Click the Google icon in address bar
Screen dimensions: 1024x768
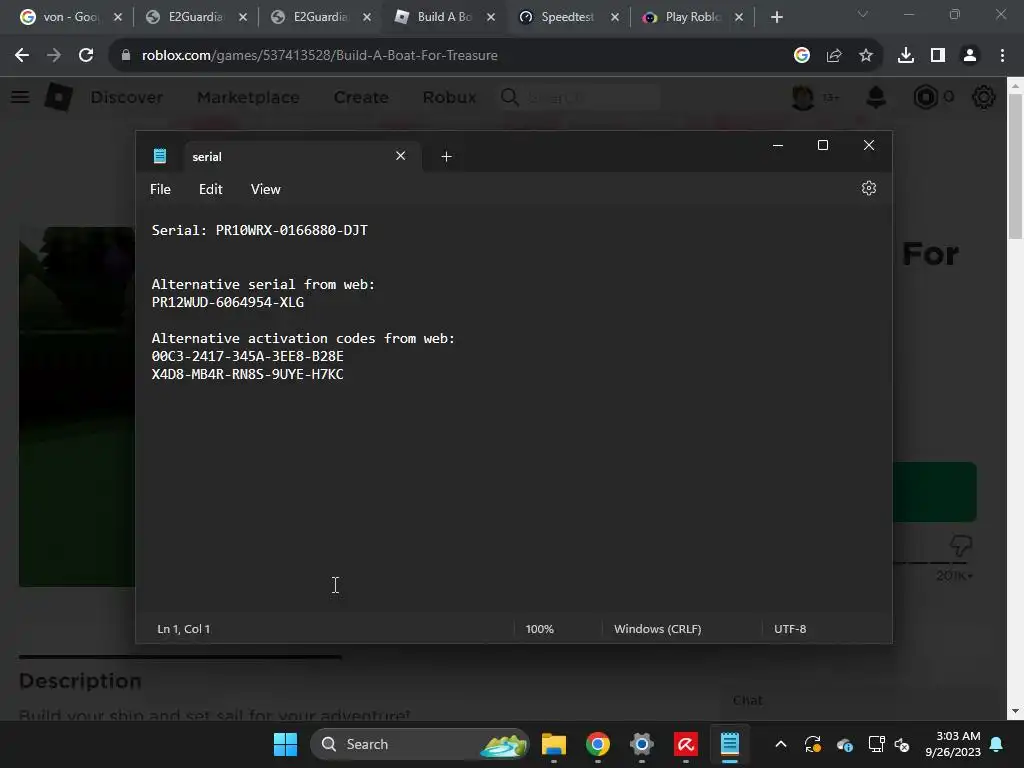click(801, 56)
